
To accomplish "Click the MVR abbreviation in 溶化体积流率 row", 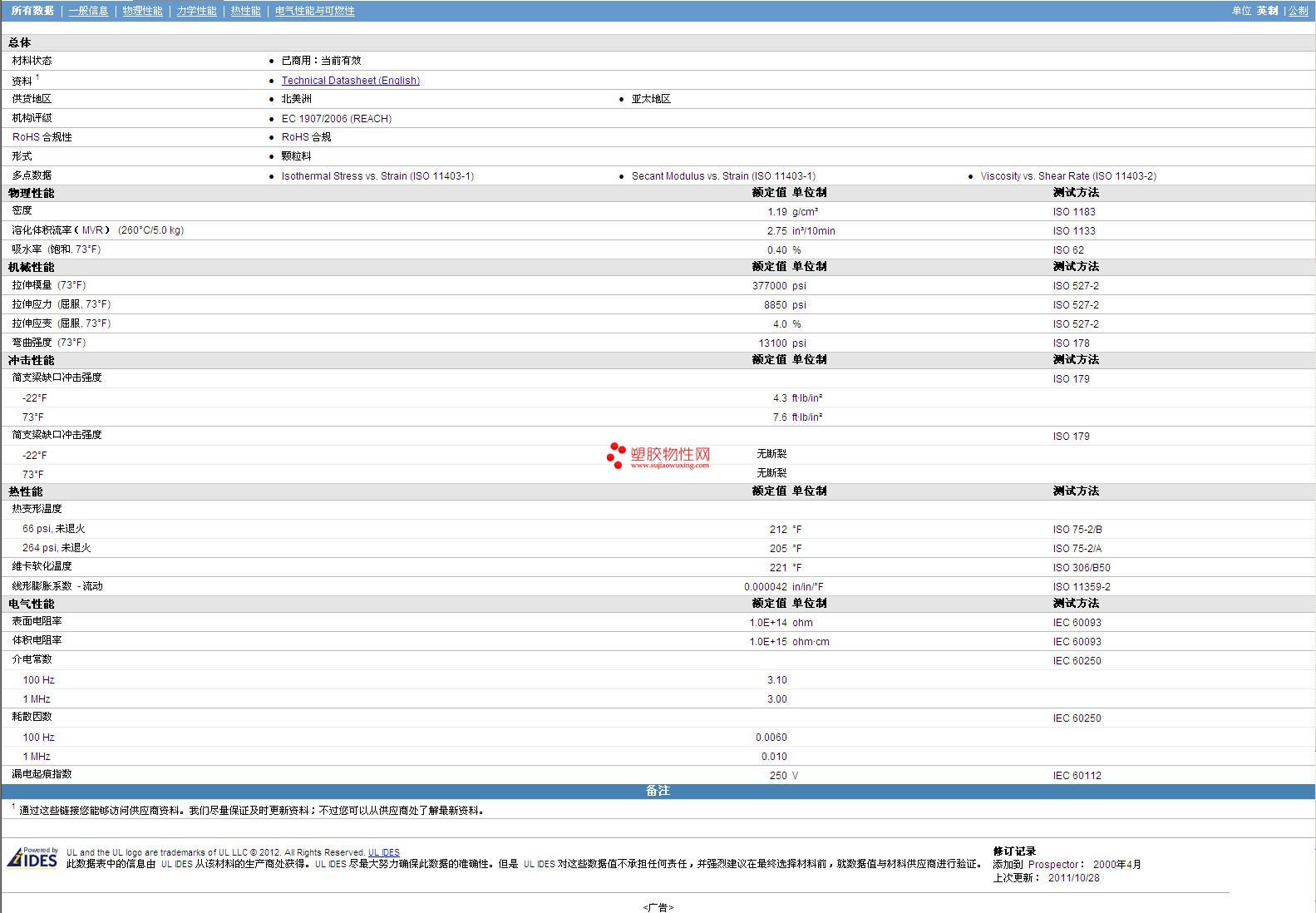I will pyautogui.click(x=92, y=230).
